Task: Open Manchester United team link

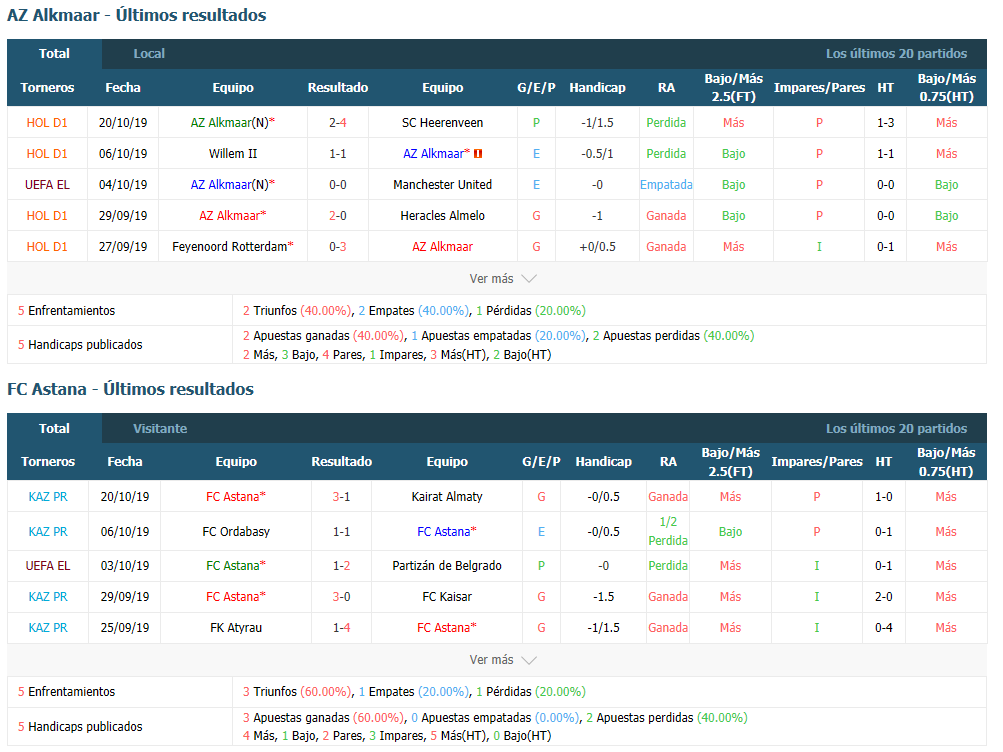Action: coord(442,185)
